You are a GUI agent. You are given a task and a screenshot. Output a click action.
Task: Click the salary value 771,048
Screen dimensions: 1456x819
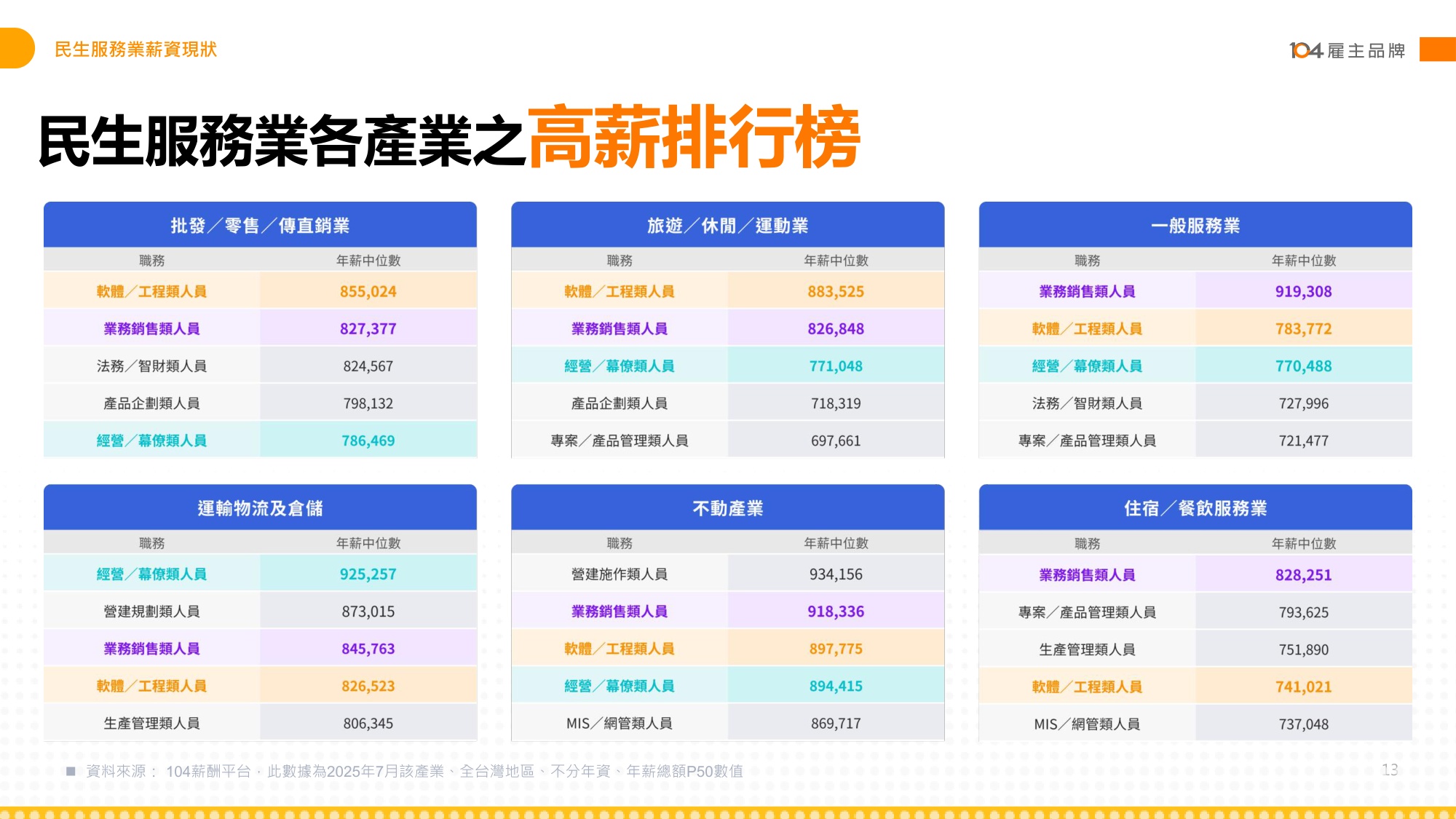coord(836,366)
